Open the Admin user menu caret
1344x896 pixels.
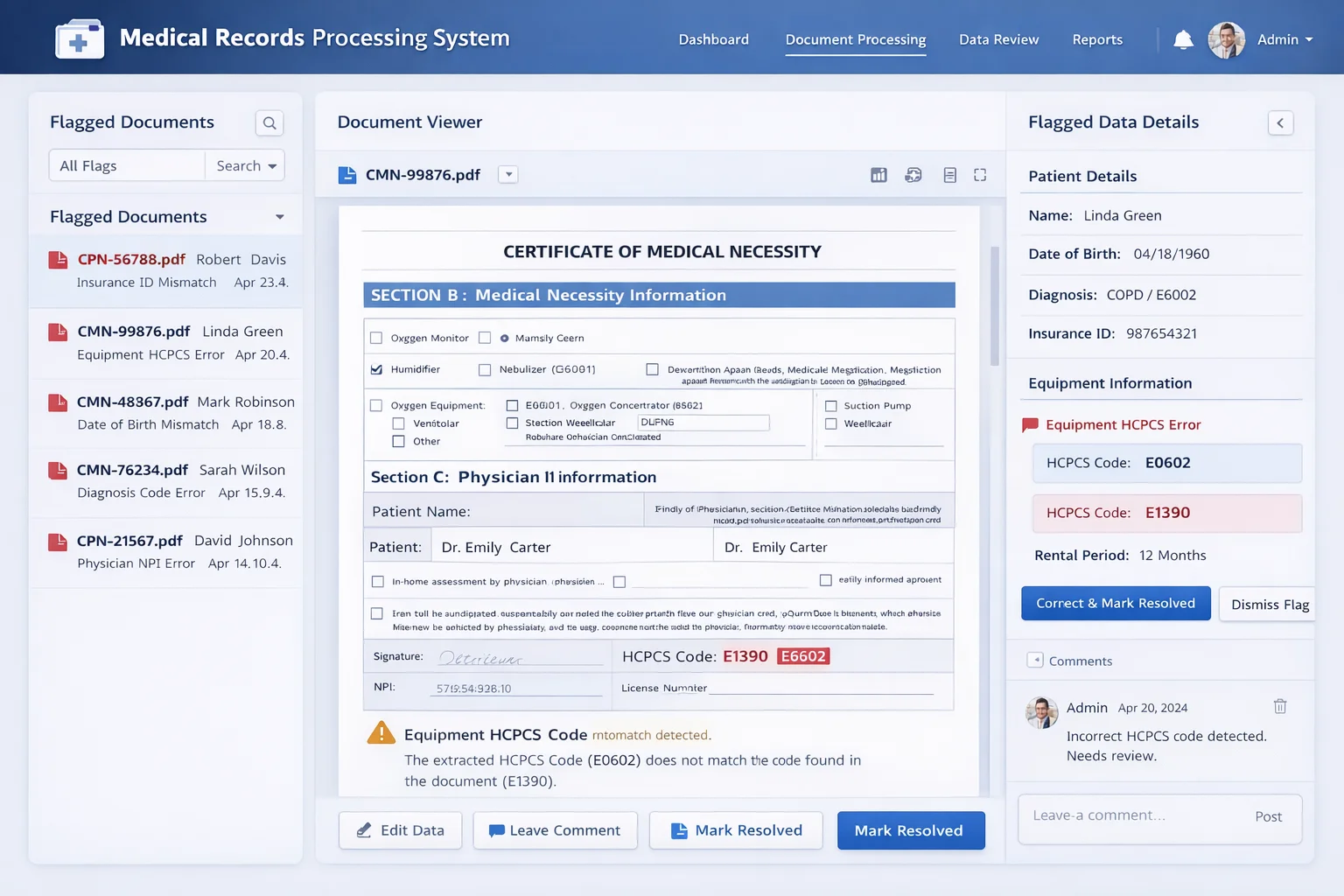click(x=1309, y=39)
